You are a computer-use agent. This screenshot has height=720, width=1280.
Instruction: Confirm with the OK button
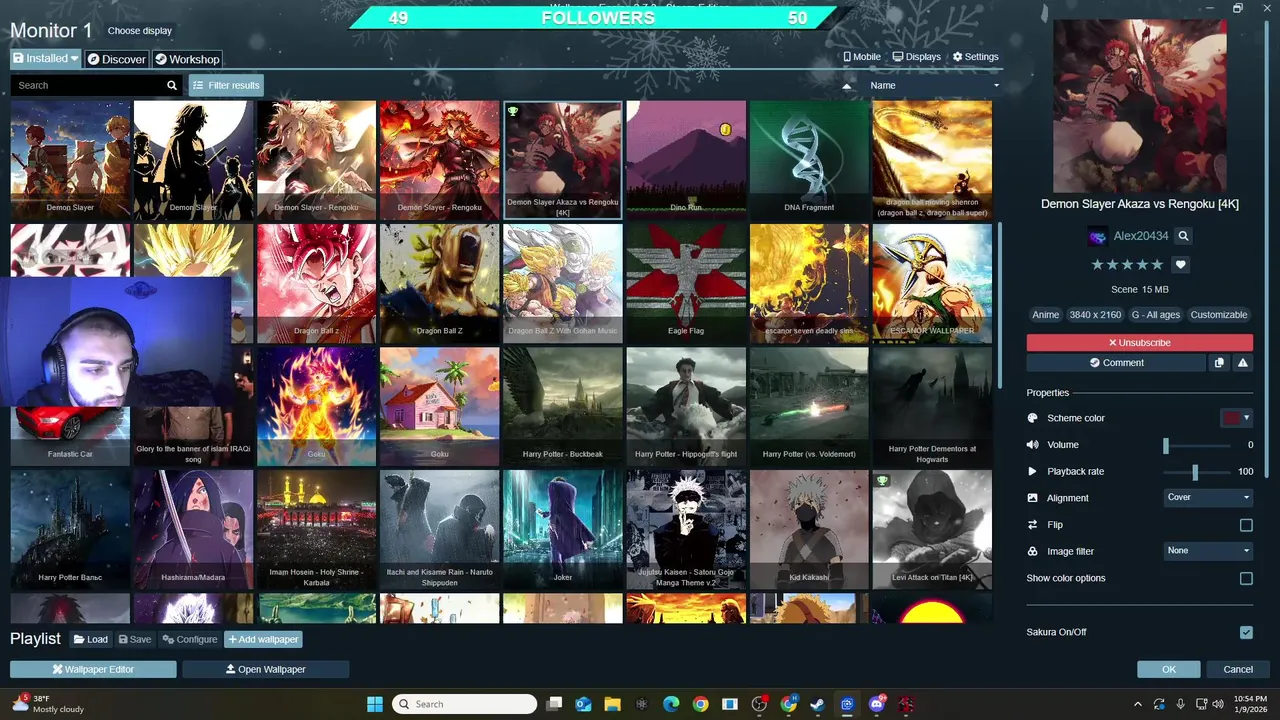[1169, 669]
